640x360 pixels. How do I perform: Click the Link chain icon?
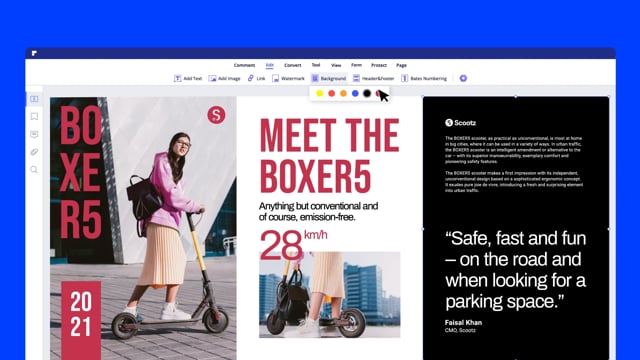251,78
